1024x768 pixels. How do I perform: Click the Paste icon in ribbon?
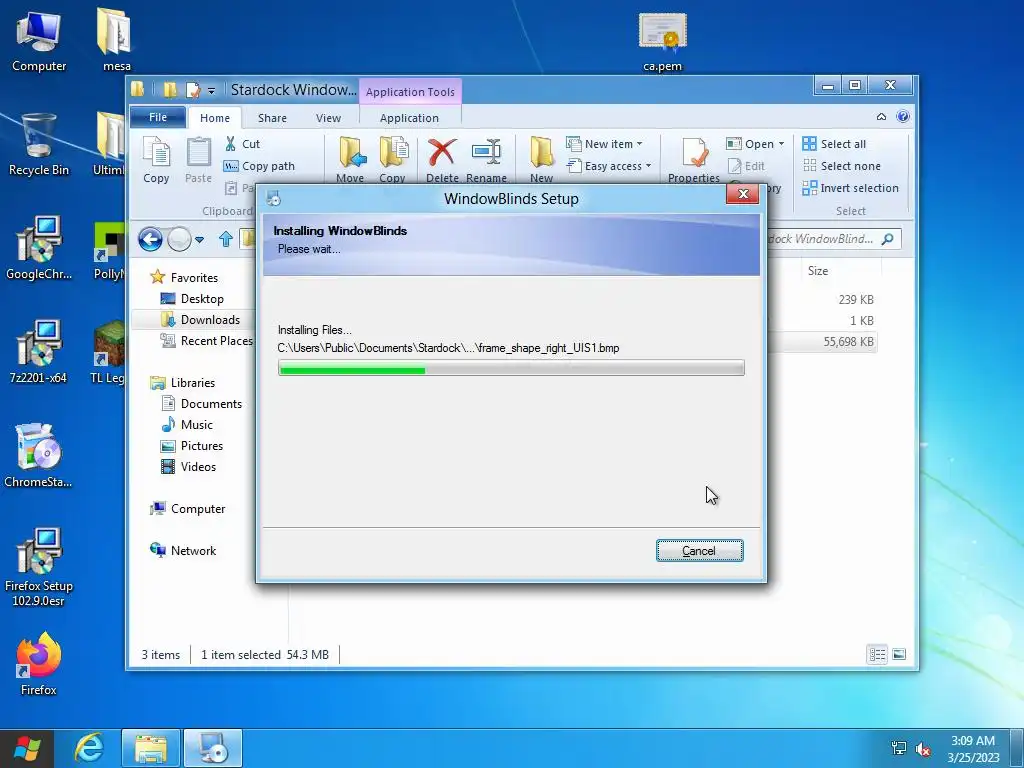coord(199,160)
